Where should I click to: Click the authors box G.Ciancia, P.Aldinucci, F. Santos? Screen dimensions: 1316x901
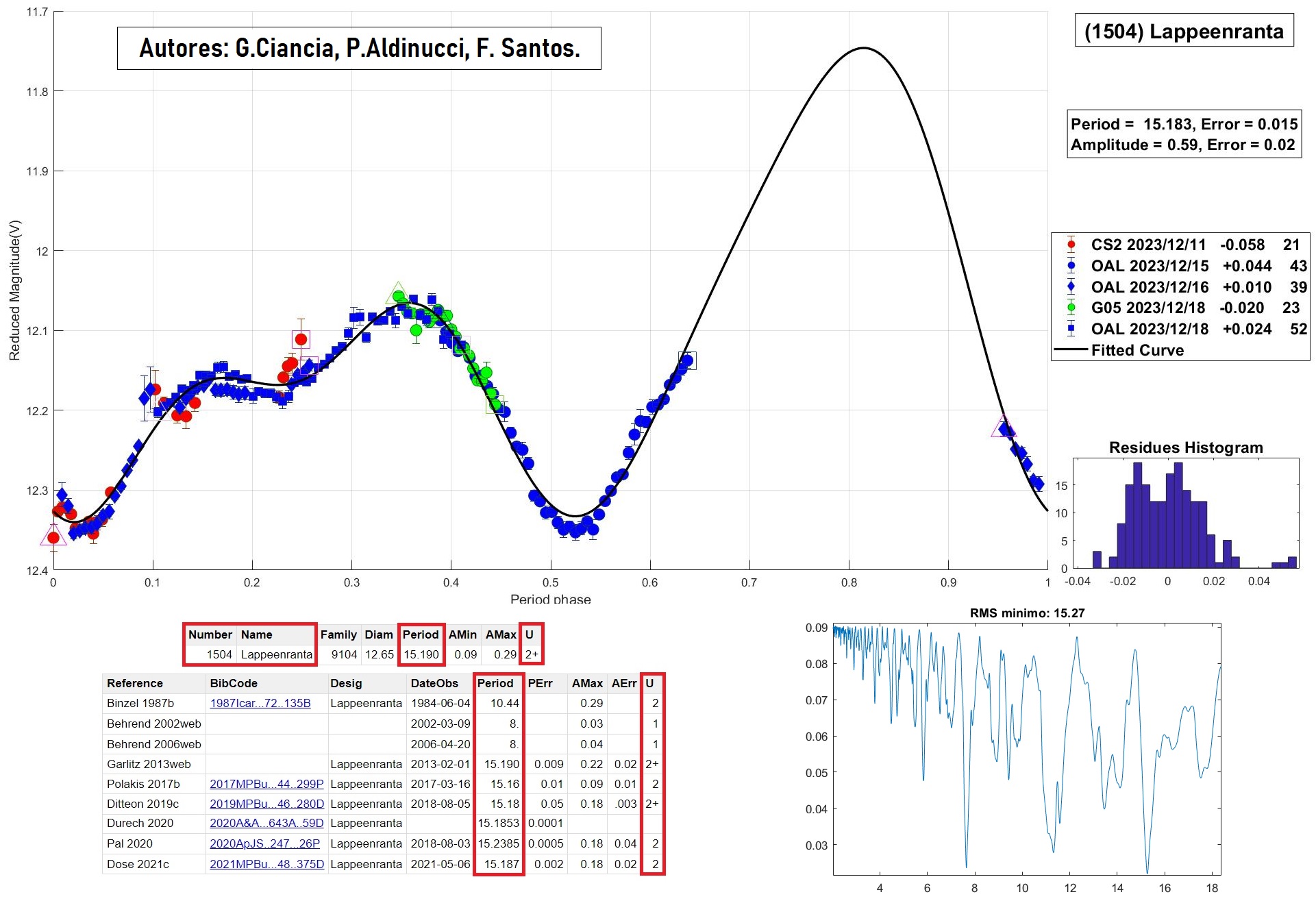click(x=359, y=48)
